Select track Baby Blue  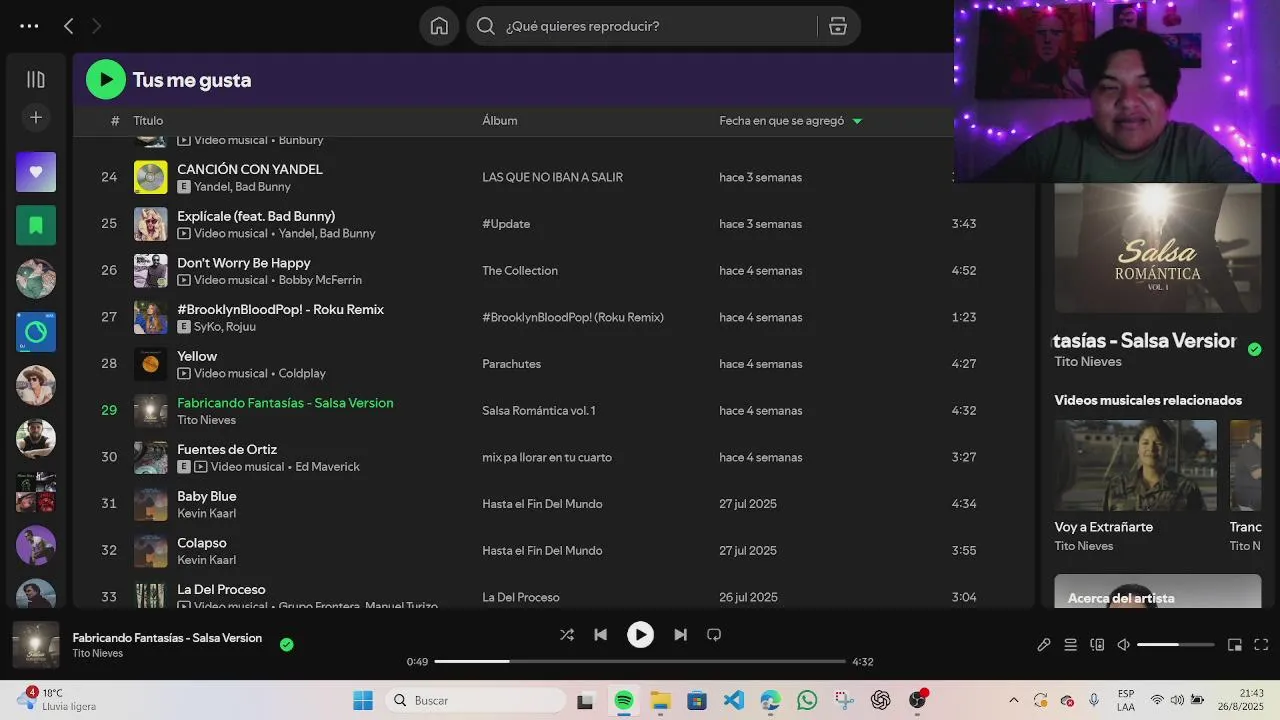[x=207, y=496]
